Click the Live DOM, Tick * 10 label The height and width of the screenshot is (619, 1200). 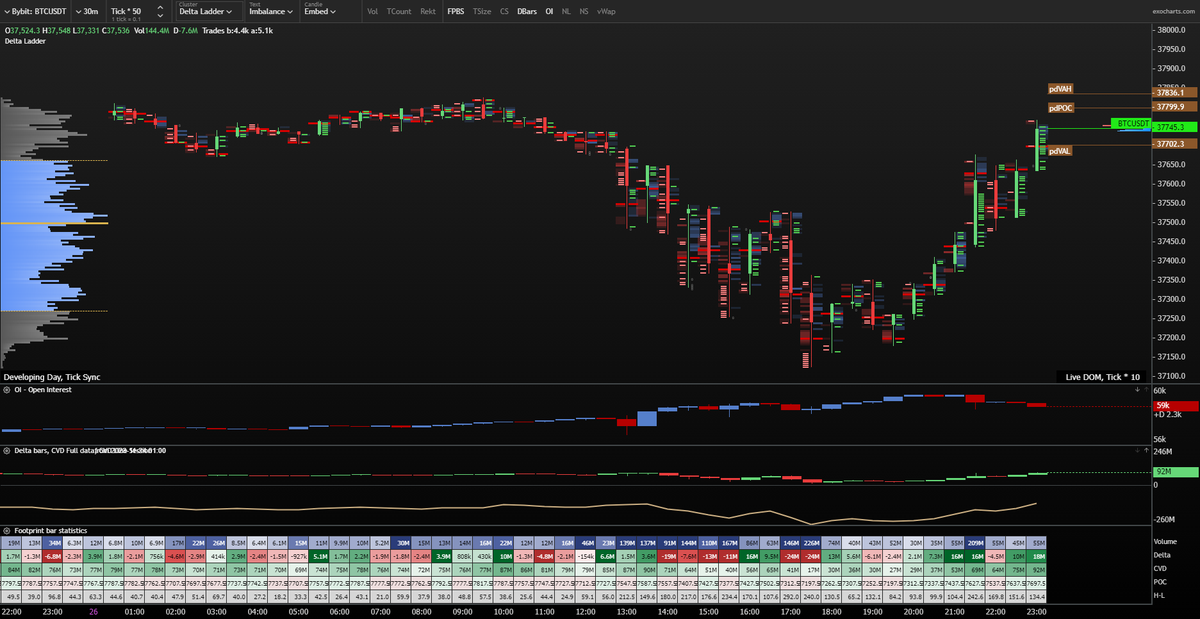(1101, 376)
